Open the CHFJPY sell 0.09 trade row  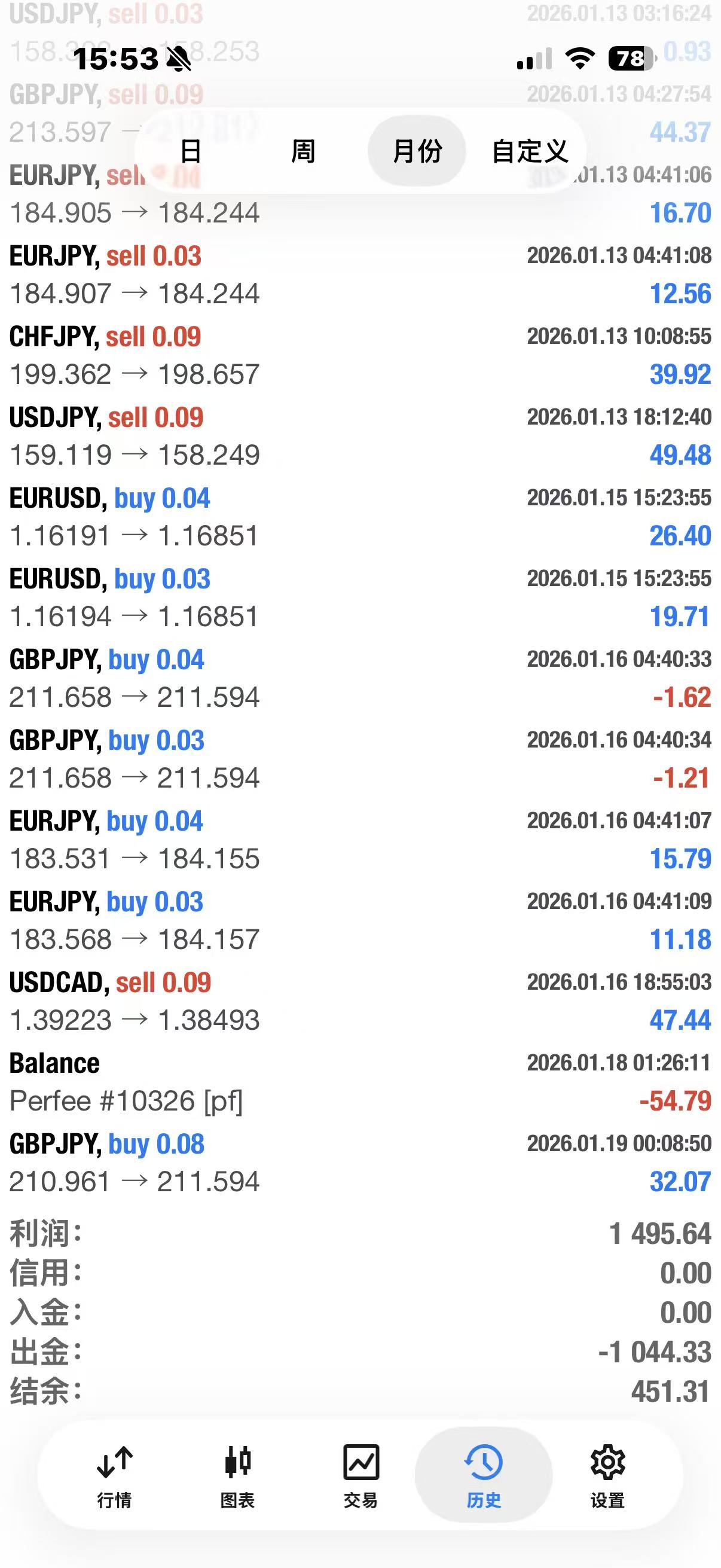360,355
